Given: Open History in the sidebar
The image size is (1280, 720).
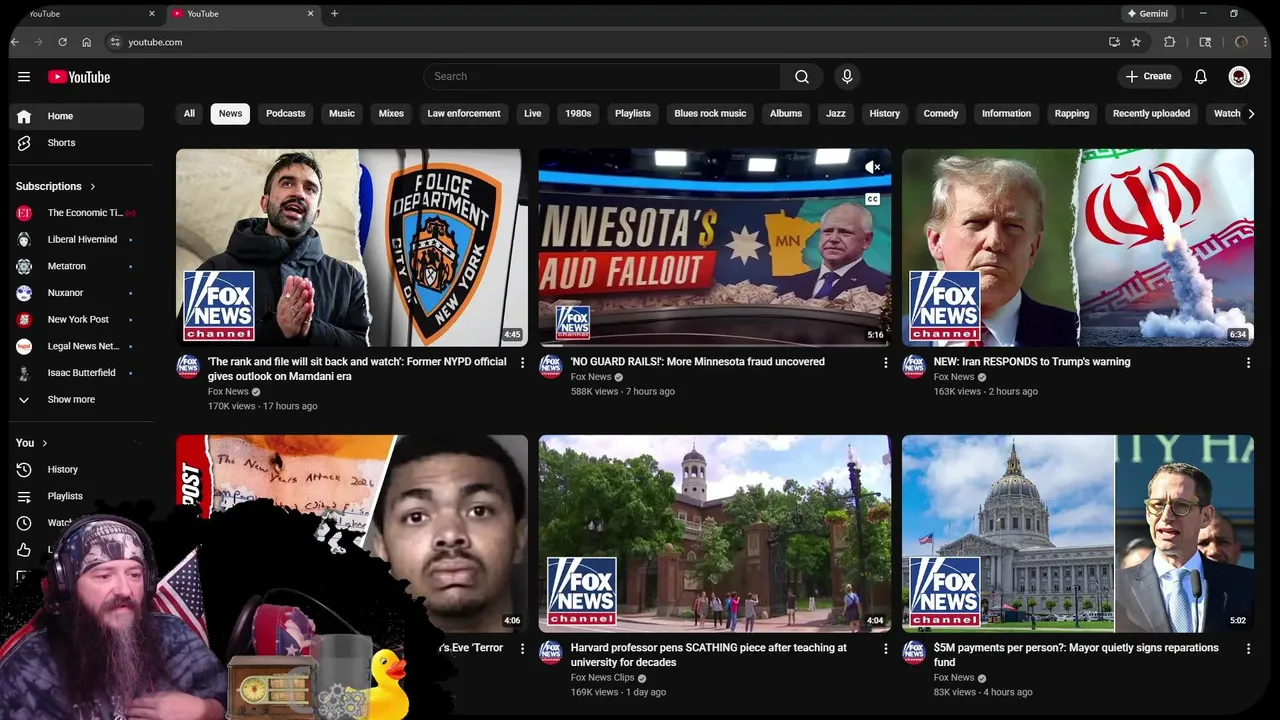Looking at the screenshot, I should [78, 470].
